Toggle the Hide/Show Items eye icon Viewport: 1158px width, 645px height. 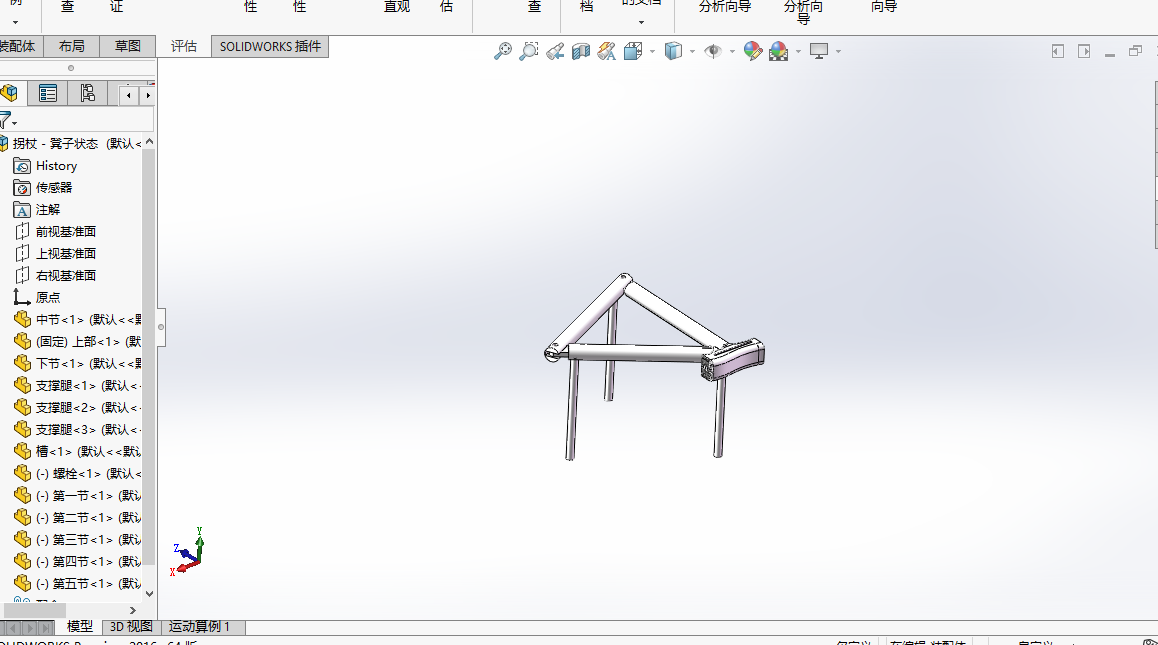[713, 51]
